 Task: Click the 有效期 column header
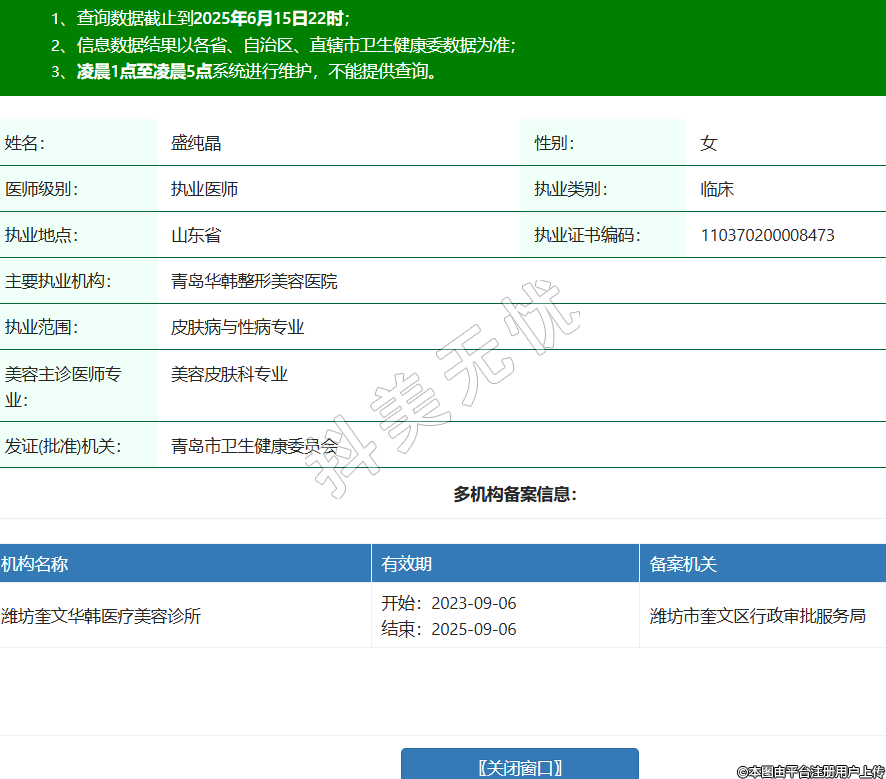[x=406, y=564]
